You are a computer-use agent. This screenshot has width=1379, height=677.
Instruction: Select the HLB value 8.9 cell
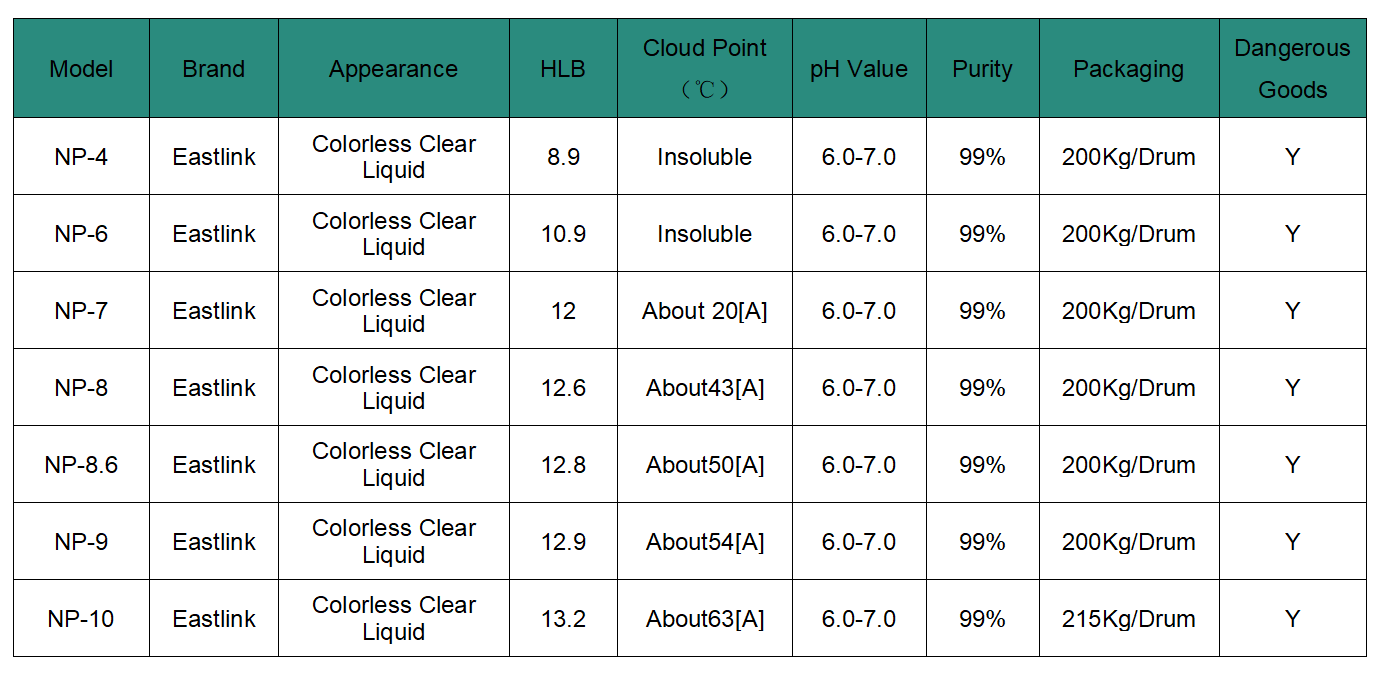pyautogui.click(x=563, y=157)
